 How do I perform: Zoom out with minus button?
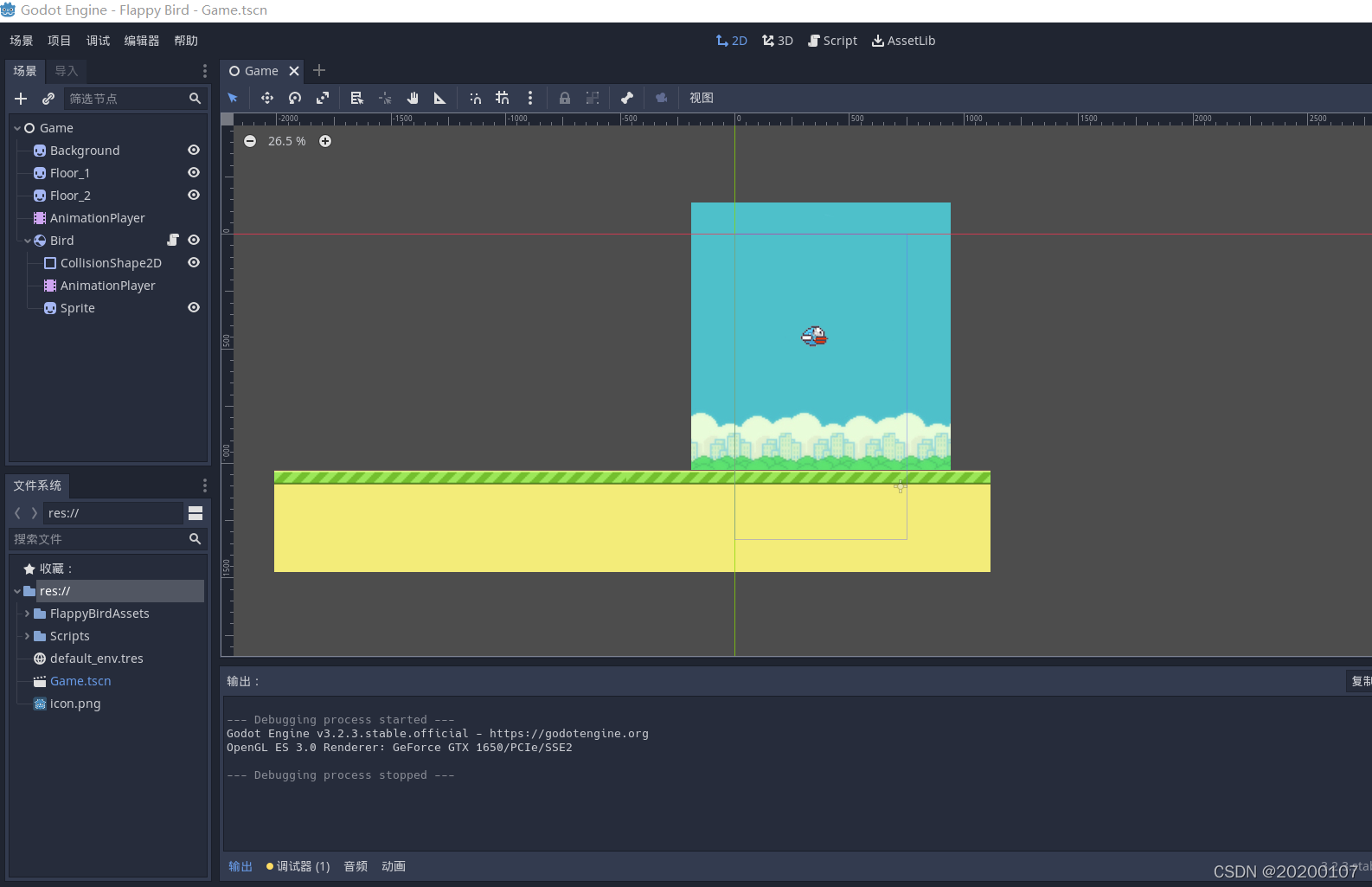pyautogui.click(x=250, y=141)
